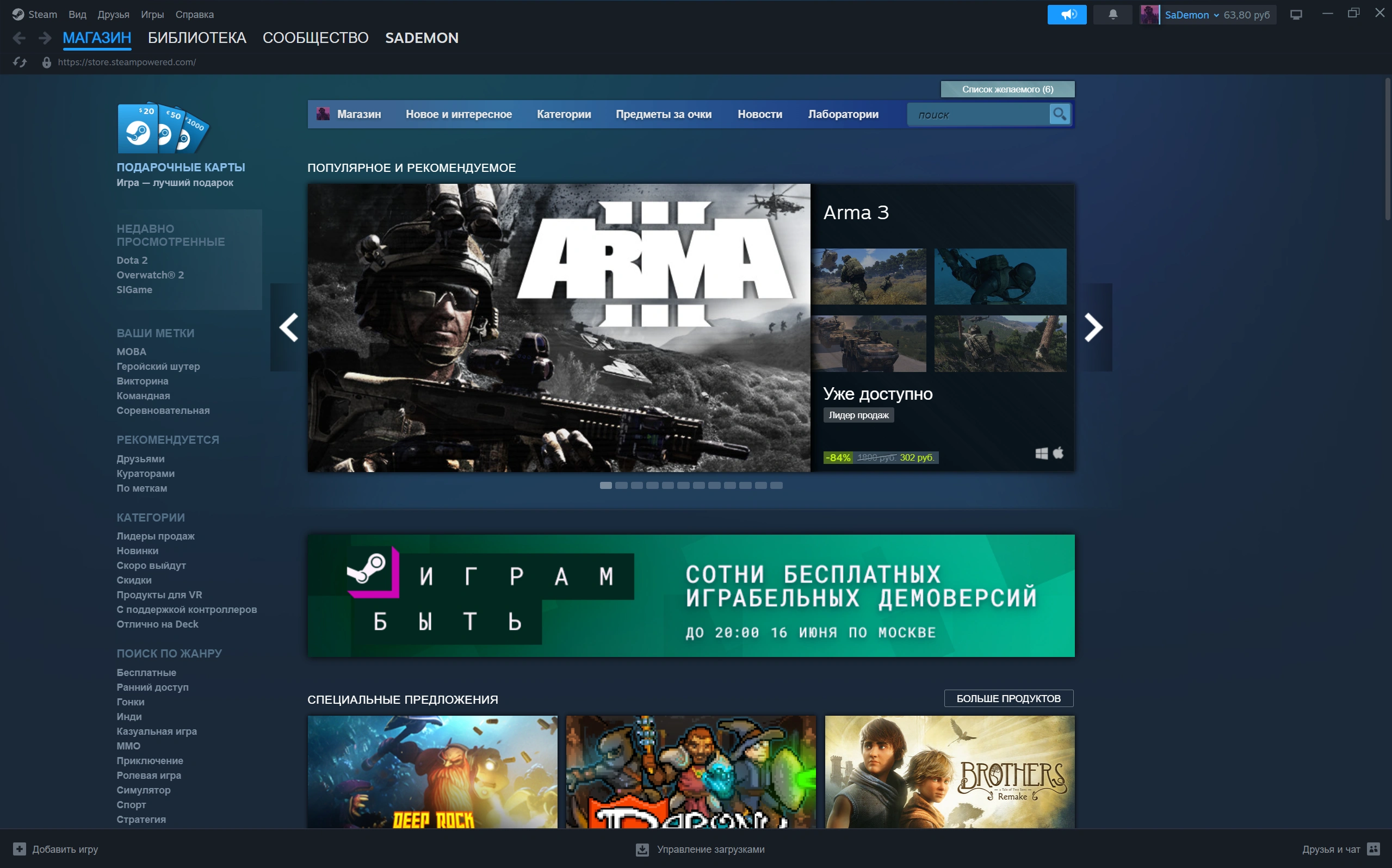This screenshot has width=1392, height=868.
Task: Open the notifications bell
Action: 1112,14
